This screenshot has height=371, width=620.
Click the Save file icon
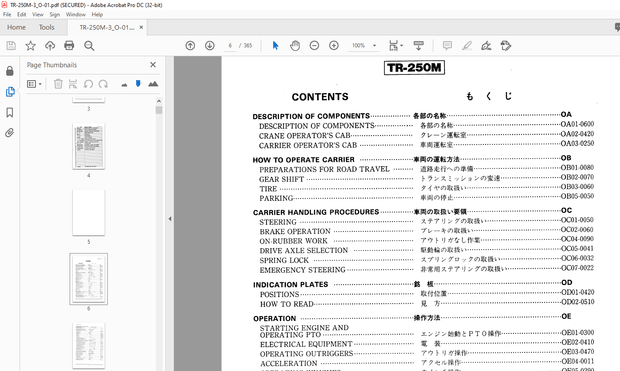coord(11,45)
